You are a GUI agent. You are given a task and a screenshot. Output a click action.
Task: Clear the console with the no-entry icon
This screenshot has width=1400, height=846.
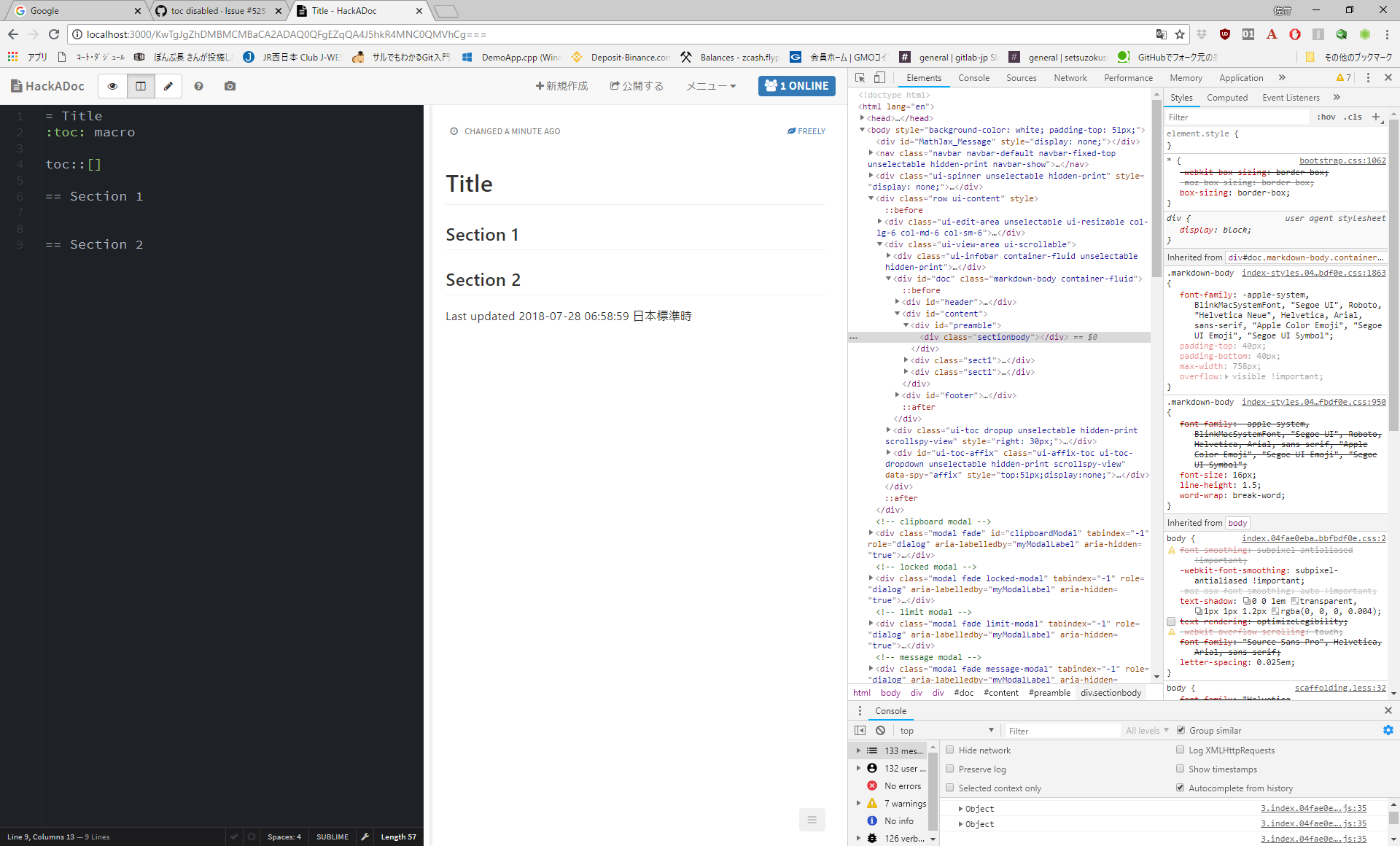point(880,730)
